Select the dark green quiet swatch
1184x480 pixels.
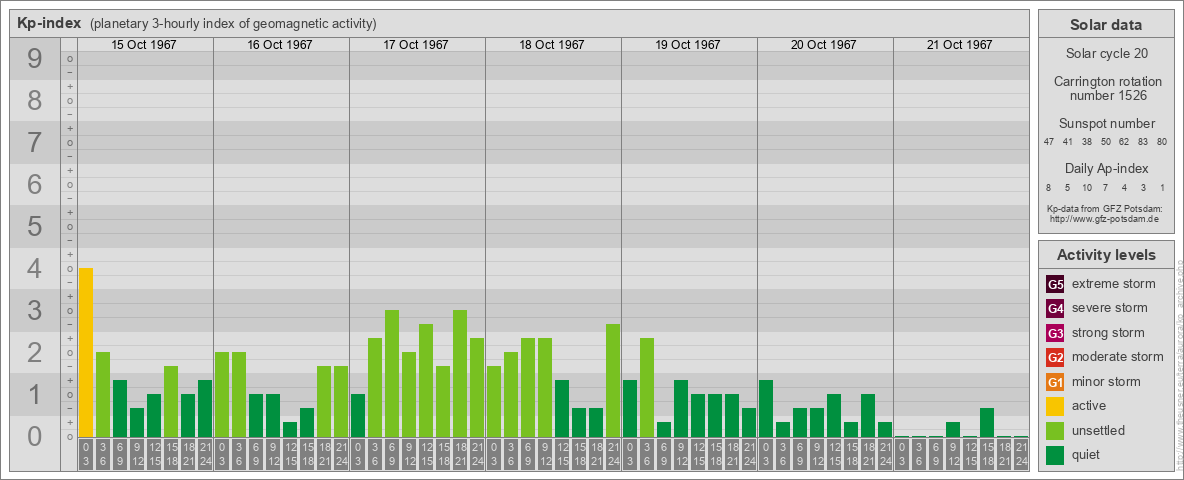click(1055, 455)
